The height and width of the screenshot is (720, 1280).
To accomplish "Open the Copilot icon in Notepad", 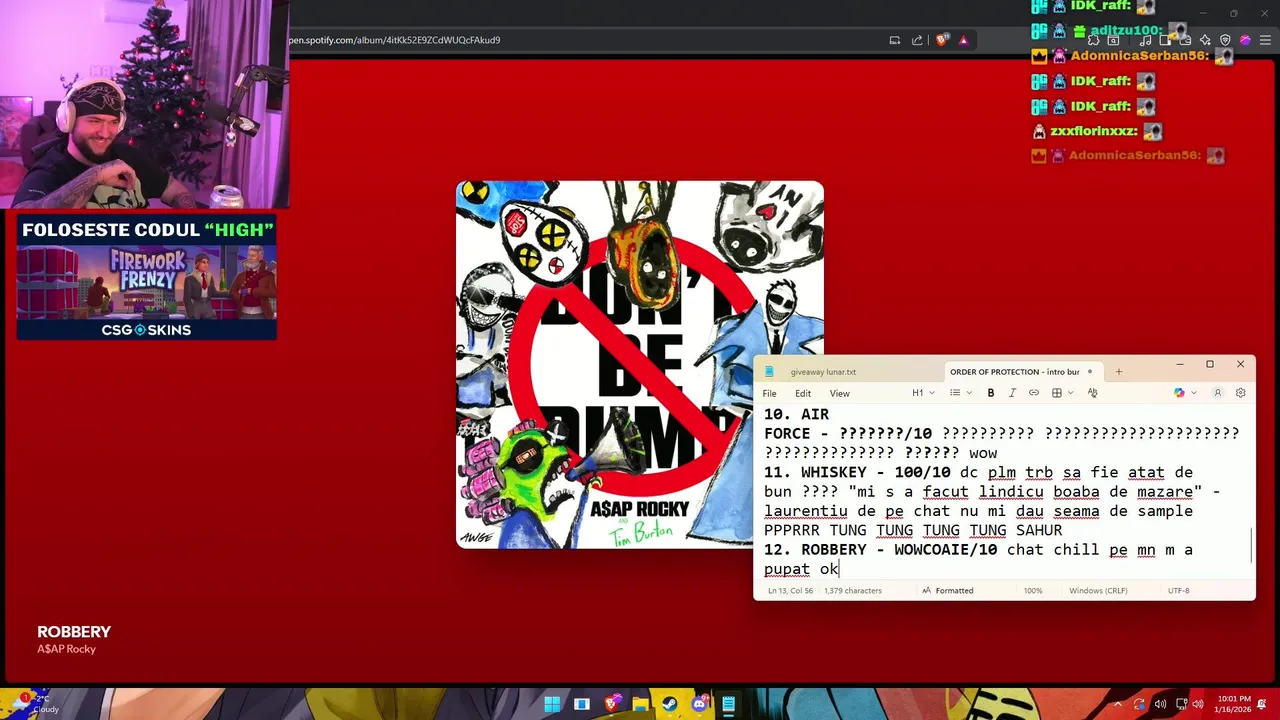I will point(1180,393).
